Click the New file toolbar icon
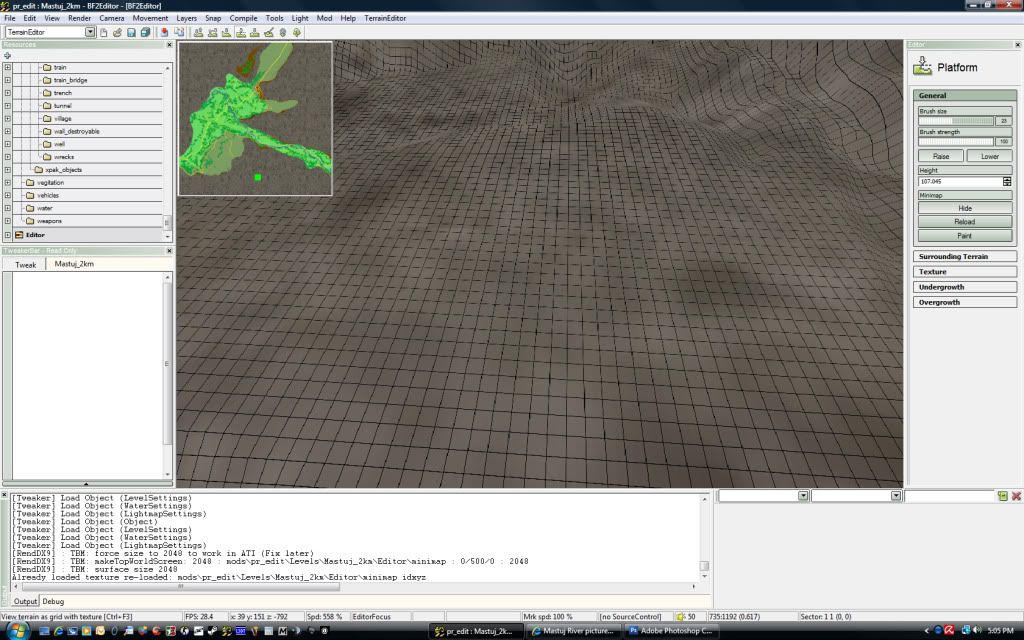 pyautogui.click(x=104, y=32)
